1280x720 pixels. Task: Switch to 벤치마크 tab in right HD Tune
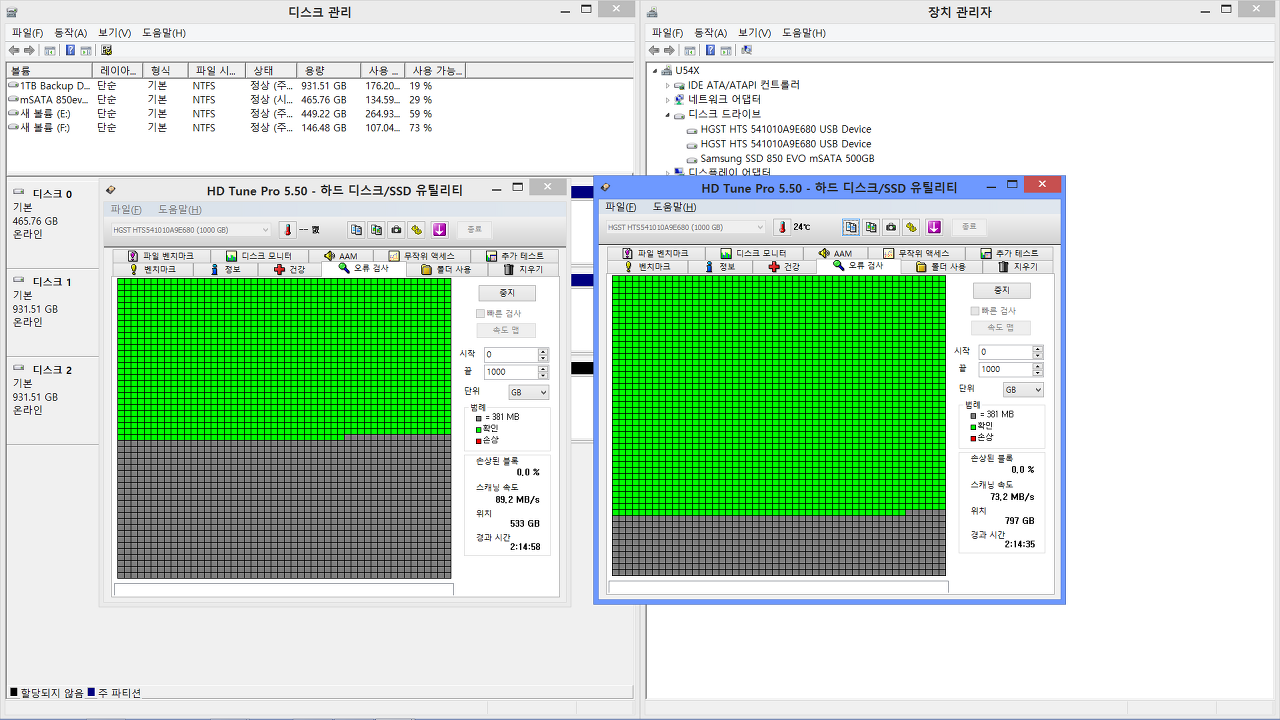(x=651, y=267)
